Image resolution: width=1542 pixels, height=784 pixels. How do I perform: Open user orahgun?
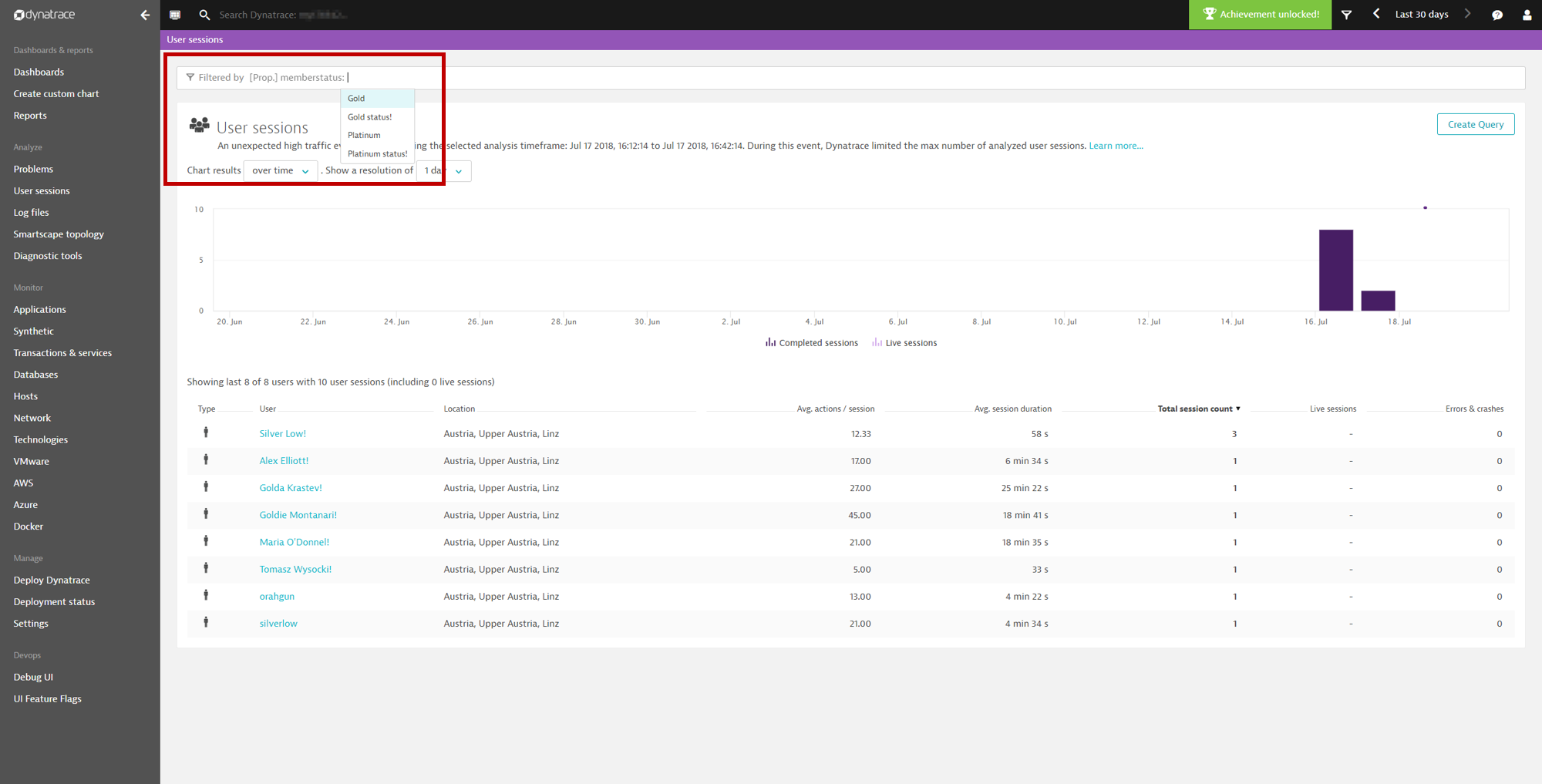[x=277, y=597]
